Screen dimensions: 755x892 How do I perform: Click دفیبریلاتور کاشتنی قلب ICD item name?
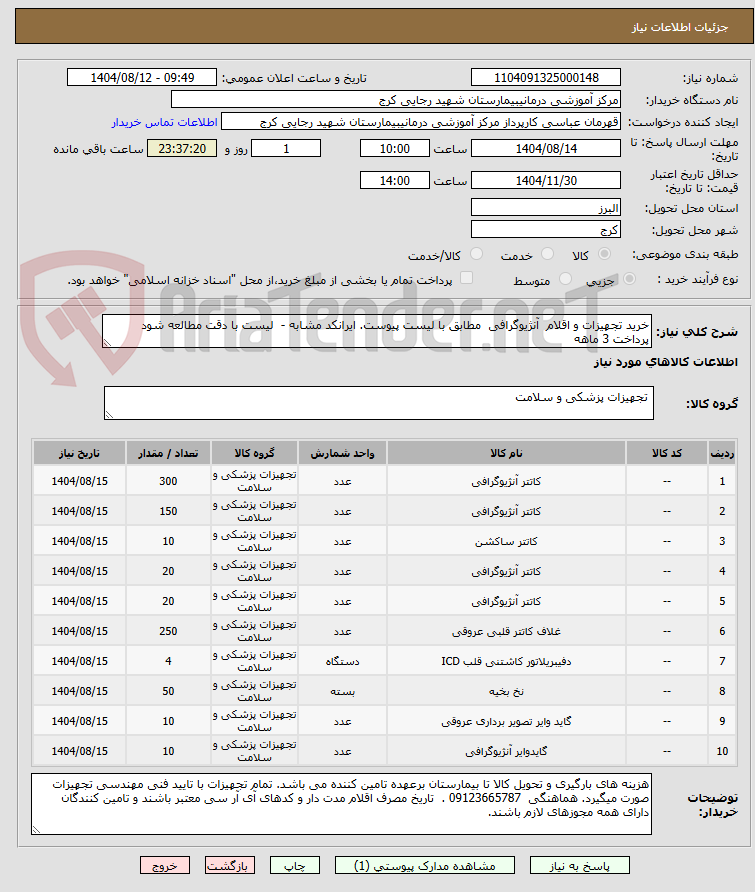pyautogui.click(x=506, y=661)
